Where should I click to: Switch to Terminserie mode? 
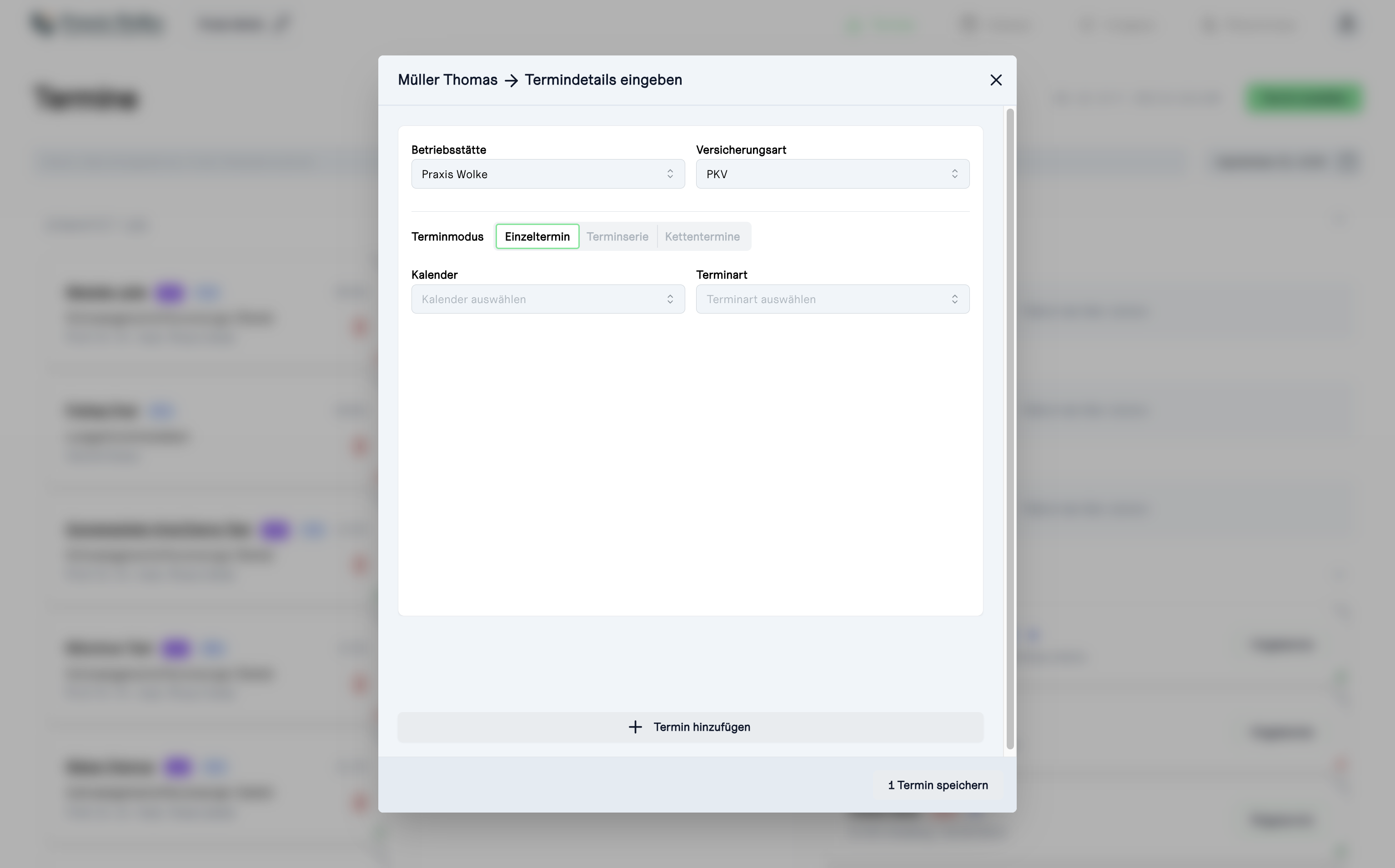(x=617, y=236)
